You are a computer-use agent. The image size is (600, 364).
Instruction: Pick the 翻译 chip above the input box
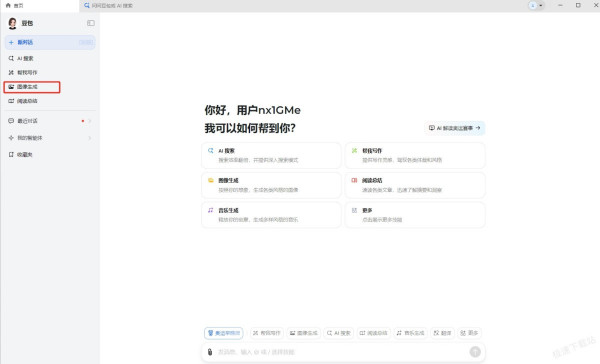coord(442,333)
